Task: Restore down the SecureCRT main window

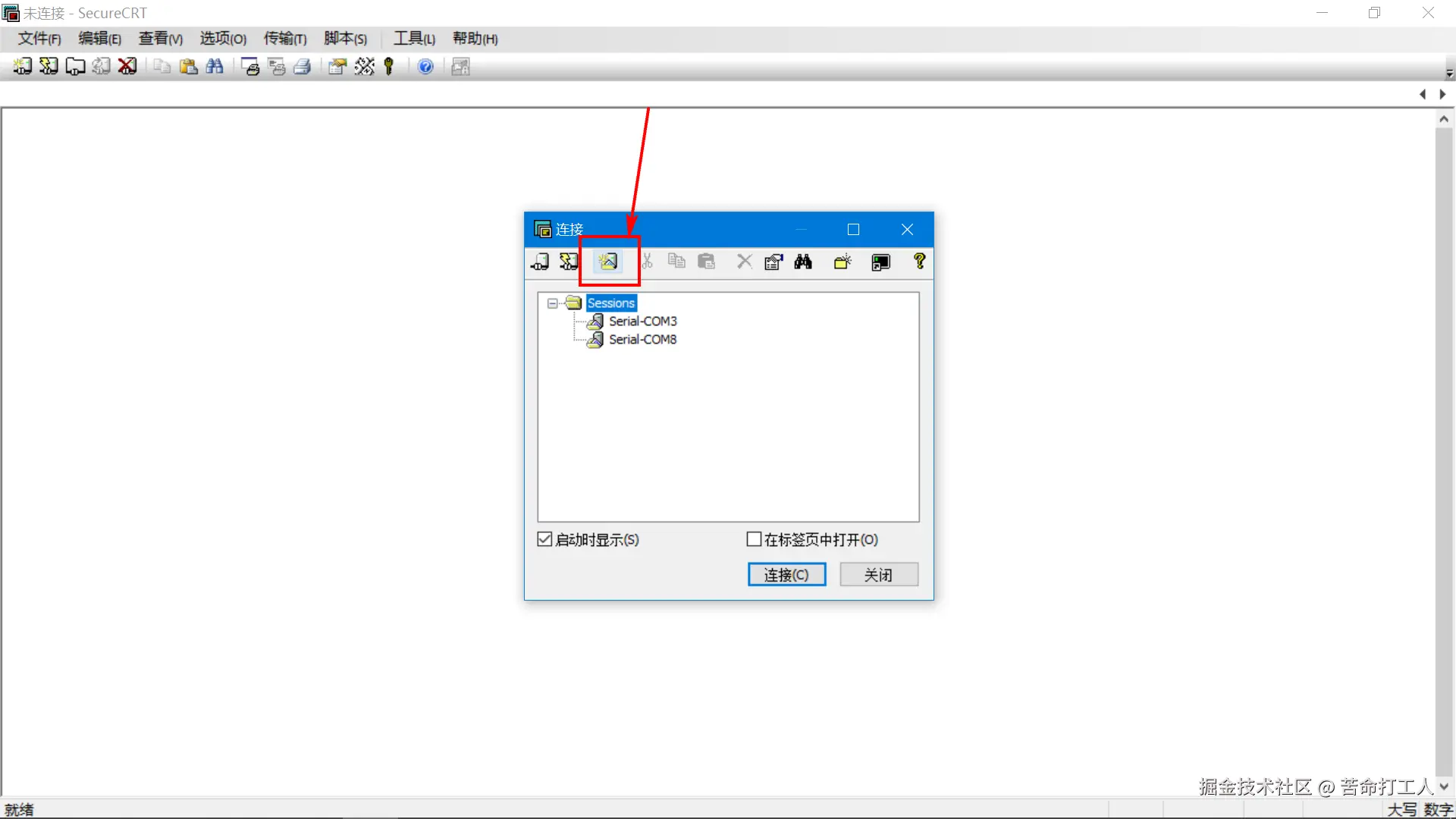Action: tap(1374, 13)
